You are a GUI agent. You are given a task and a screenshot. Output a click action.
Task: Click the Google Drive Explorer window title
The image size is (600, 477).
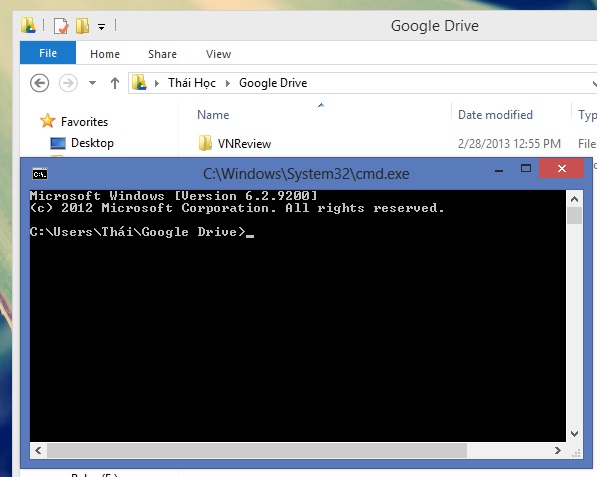click(x=434, y=26)
